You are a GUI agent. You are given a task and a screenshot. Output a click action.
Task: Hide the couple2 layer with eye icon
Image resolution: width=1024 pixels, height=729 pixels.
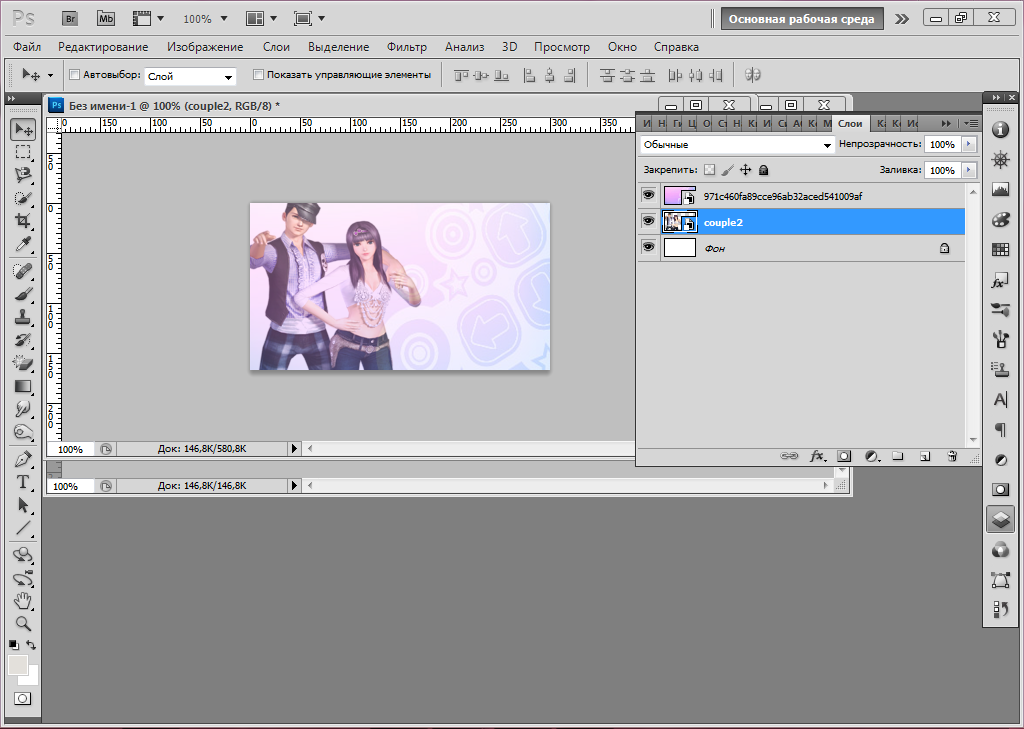648,221
